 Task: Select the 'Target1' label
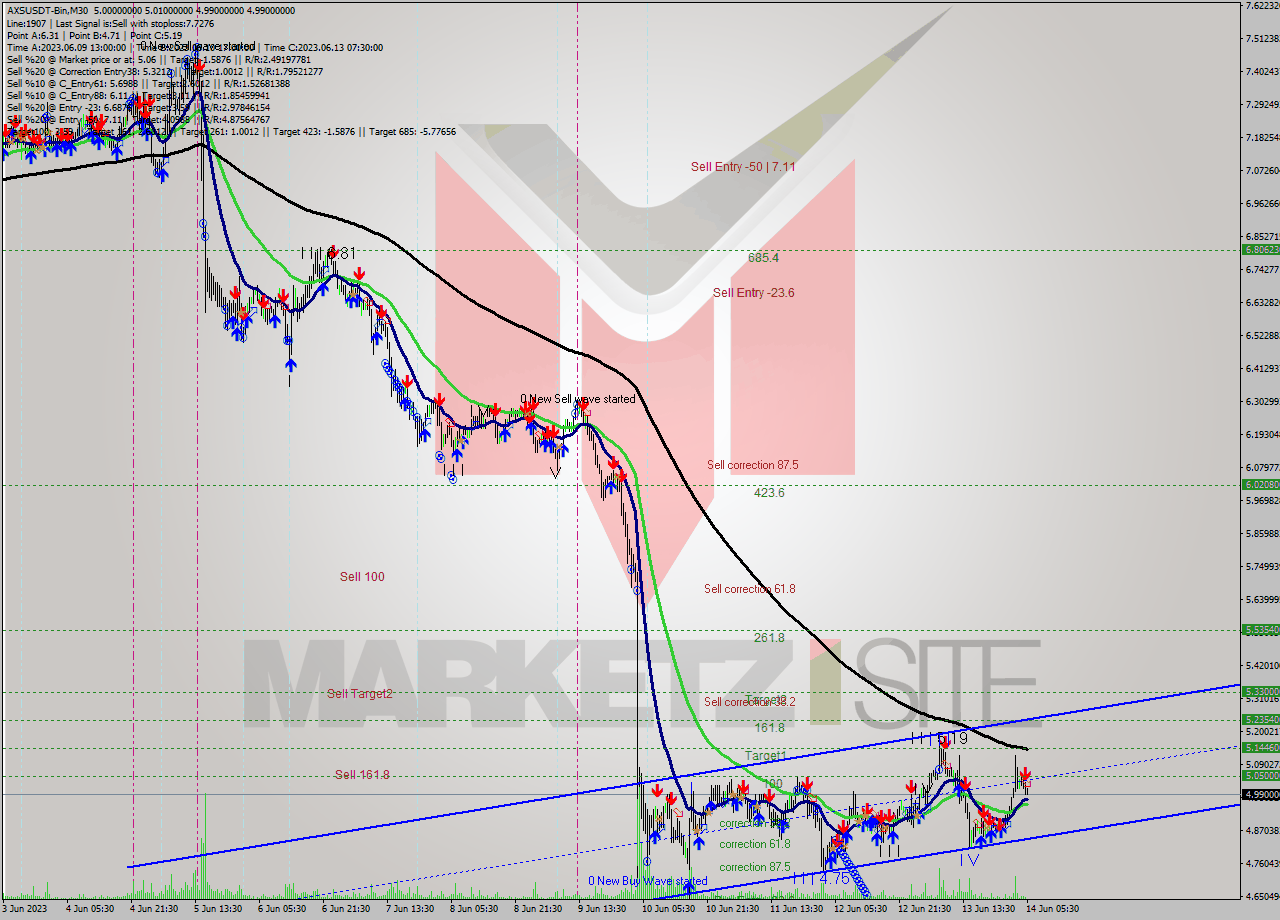pos(766,755)
